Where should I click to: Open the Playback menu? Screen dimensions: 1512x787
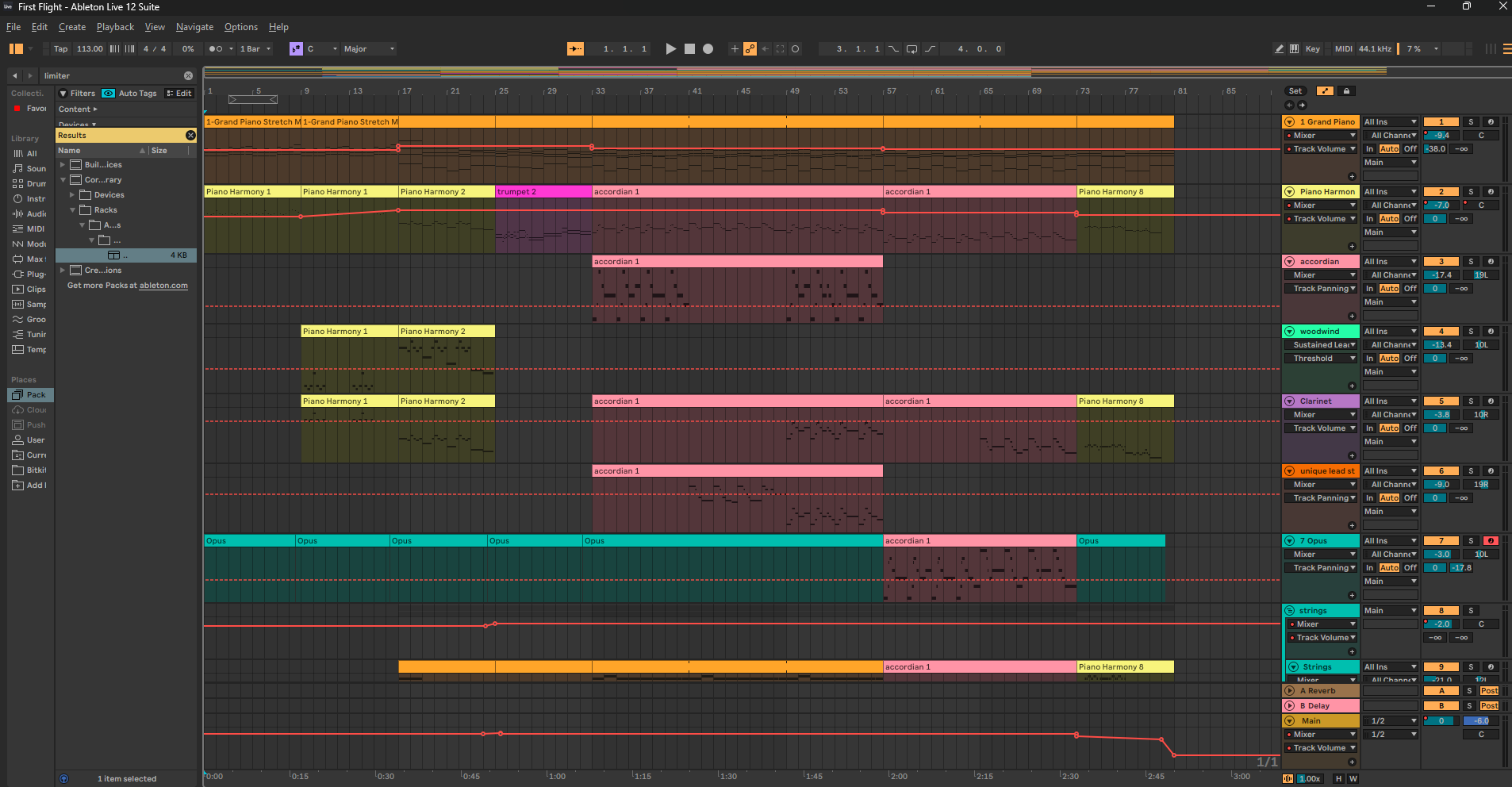[115, 27]
